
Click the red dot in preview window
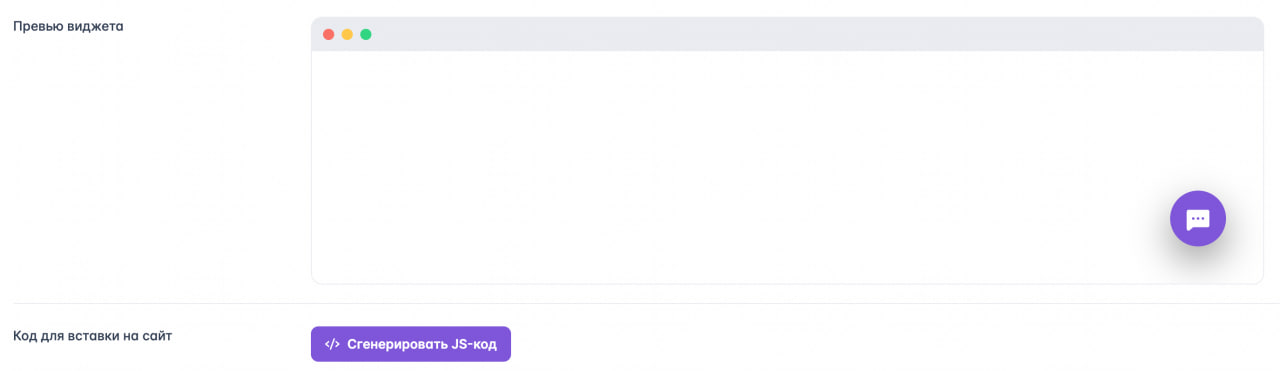tap(329, 34)
